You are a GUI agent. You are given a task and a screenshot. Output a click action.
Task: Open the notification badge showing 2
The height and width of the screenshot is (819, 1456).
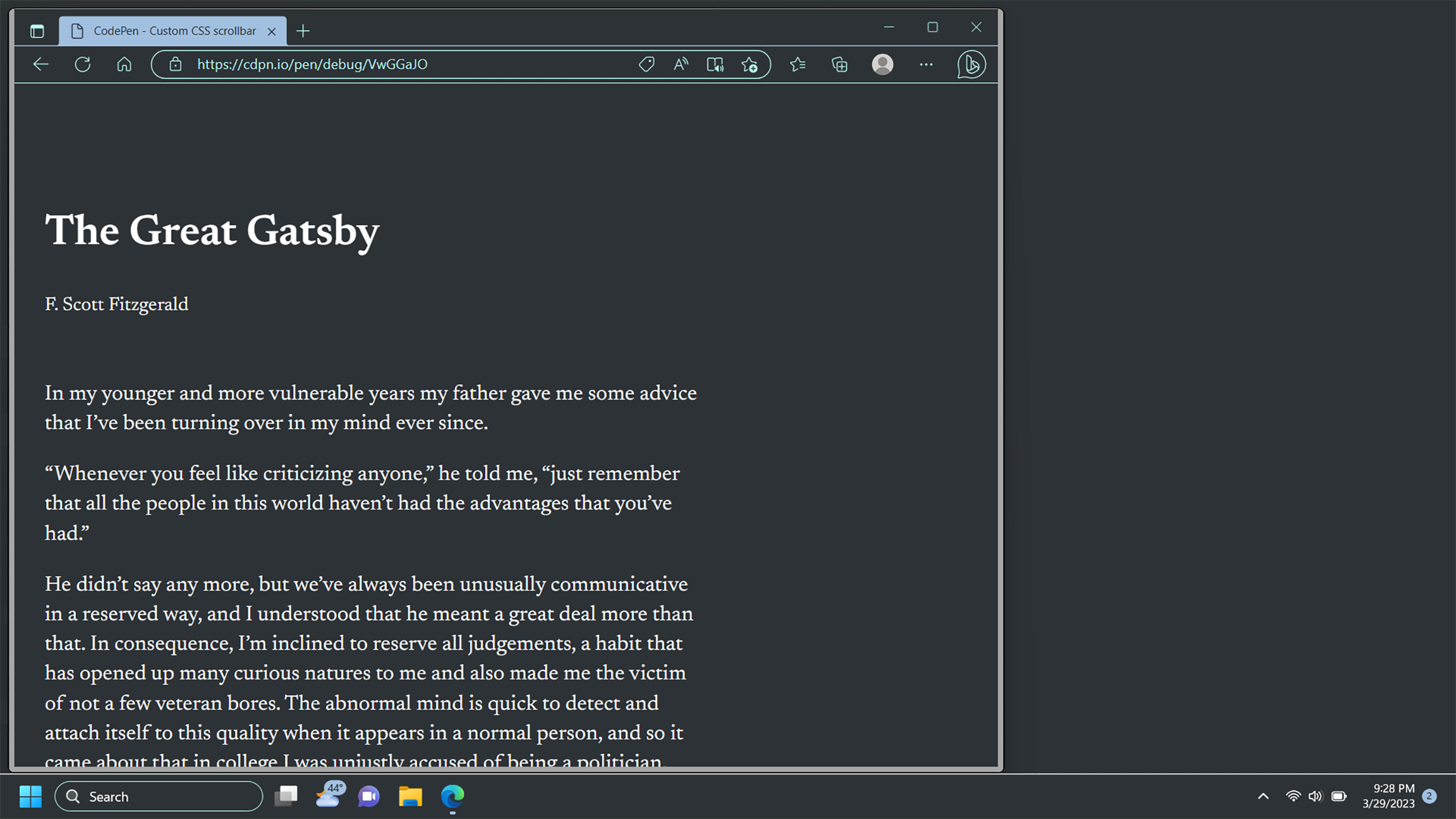(x=1429, y=796)
